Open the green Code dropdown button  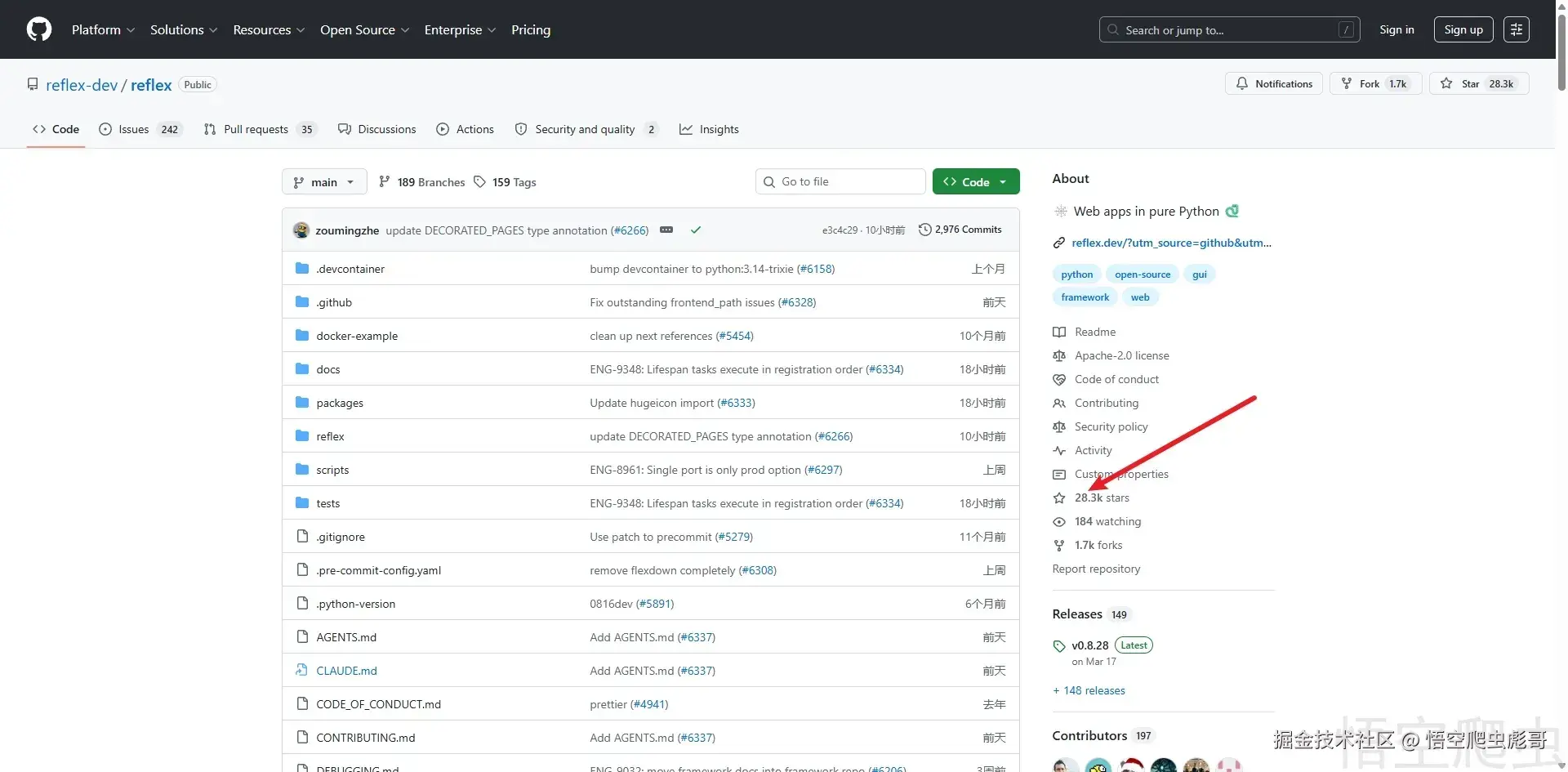[976, 181]
